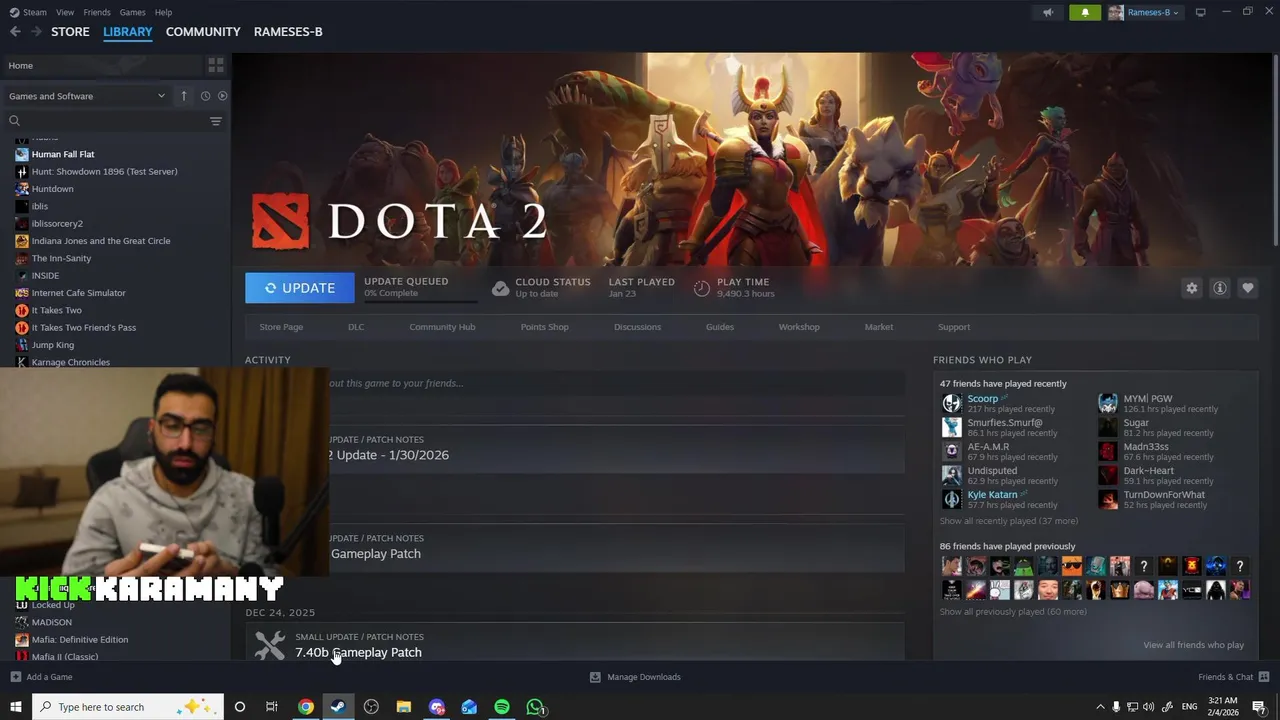Go to the COMMUNITY tab
The image size is (1280, 720).
click(203, 32)
